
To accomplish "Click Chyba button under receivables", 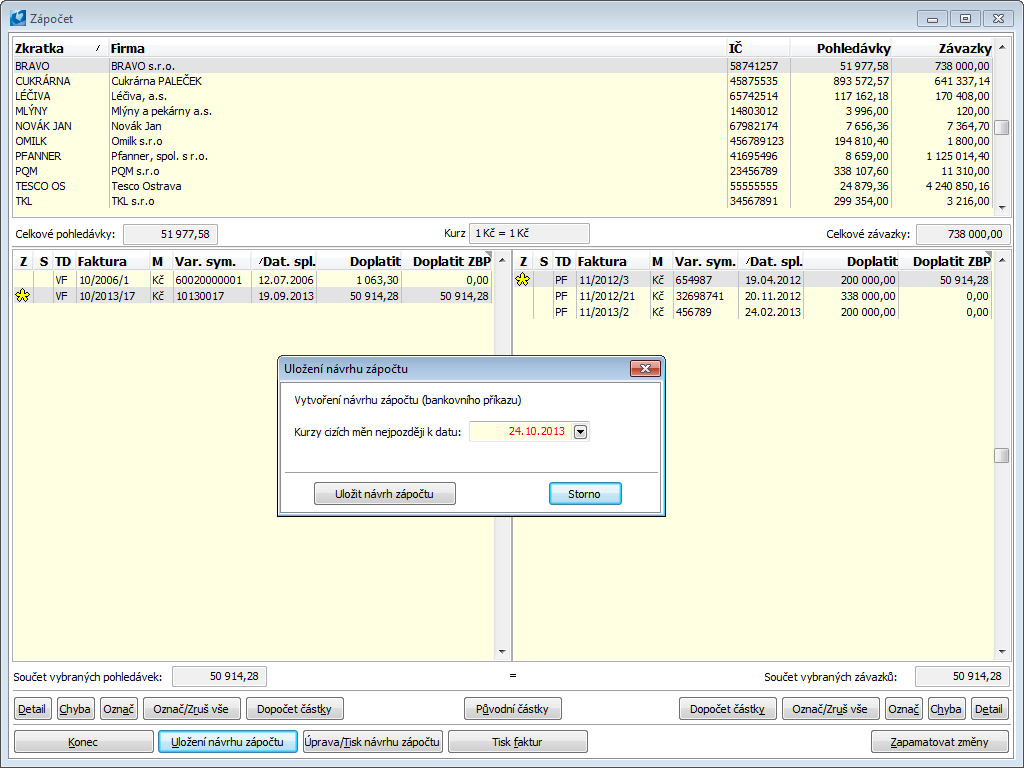I will point(75,709).
